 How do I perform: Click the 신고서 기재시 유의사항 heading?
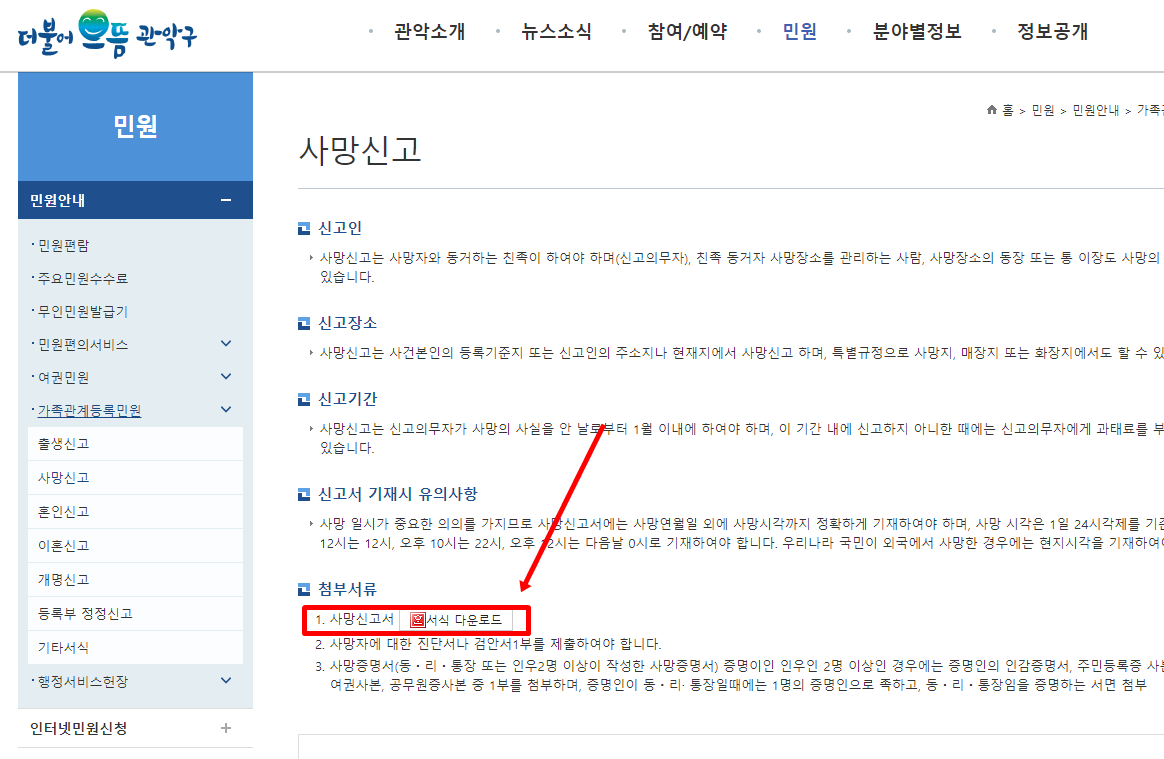(397, 494)
